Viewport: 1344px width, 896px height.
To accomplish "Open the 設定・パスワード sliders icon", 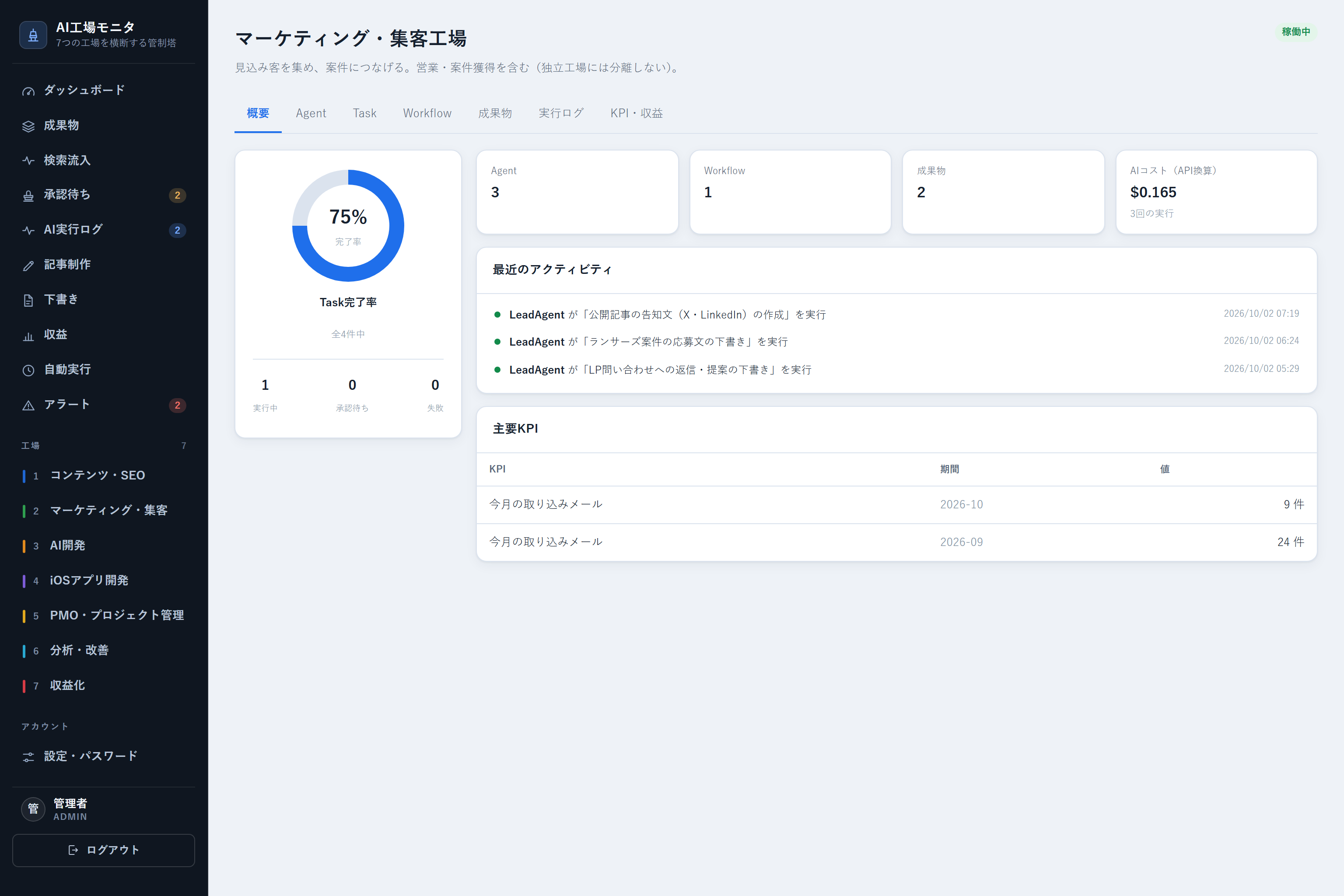I will [28, 757].
